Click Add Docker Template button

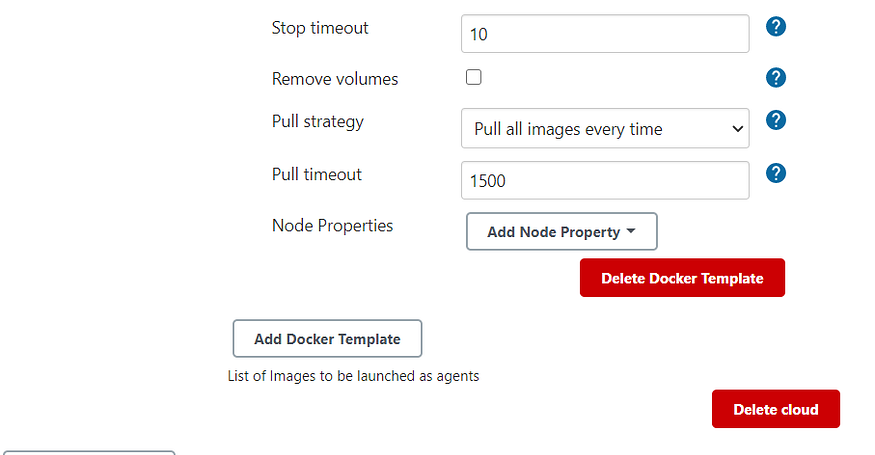(328, 338)
